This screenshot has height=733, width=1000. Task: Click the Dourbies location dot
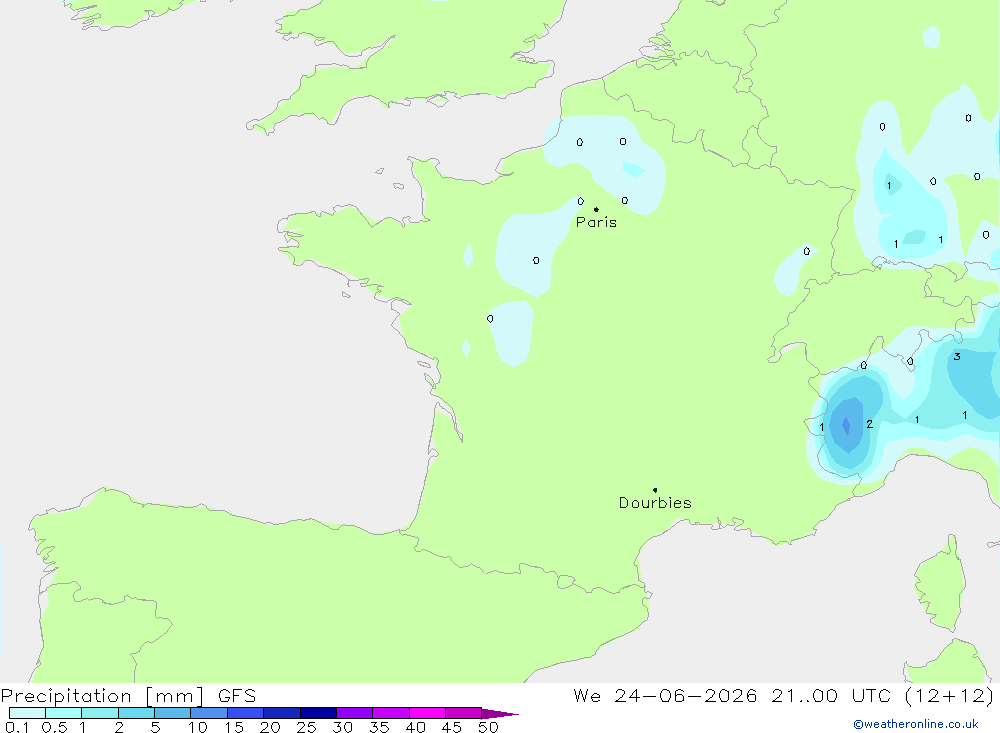pos(655,490)
